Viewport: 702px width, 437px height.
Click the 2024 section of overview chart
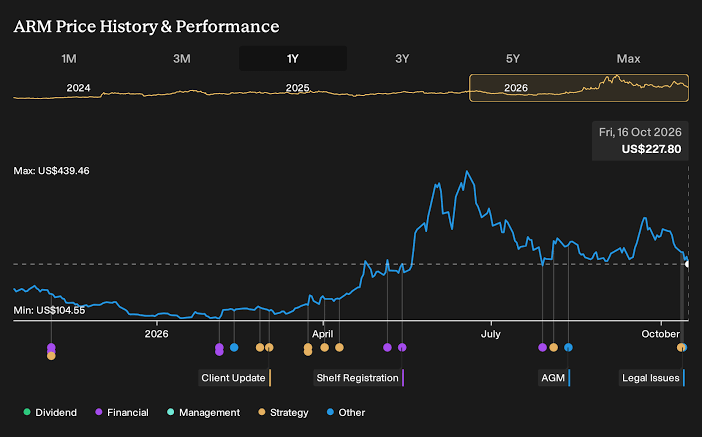click(x=78, y=88)
